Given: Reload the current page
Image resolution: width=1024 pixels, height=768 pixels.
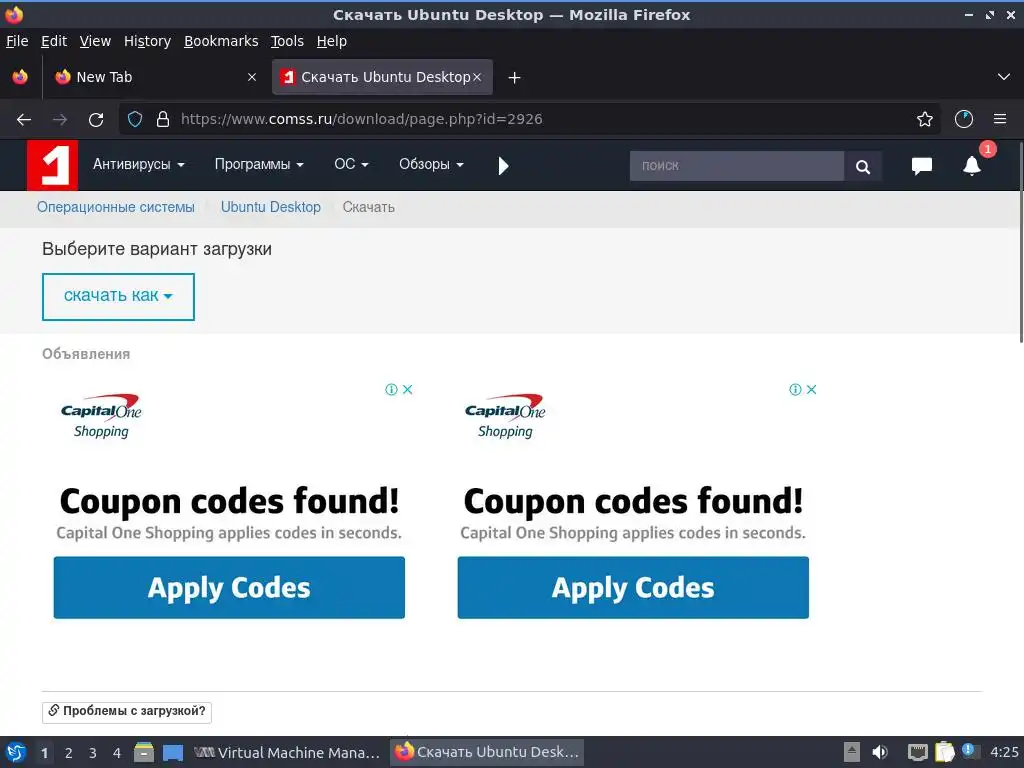Looking at the screenshot, I should coord(96,120).
